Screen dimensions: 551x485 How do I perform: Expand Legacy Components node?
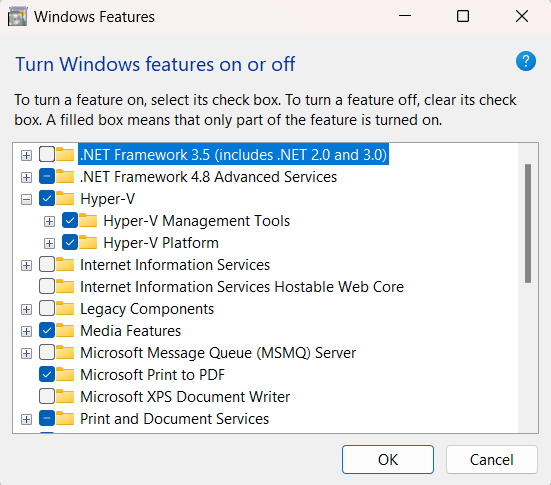click(26, 310)
